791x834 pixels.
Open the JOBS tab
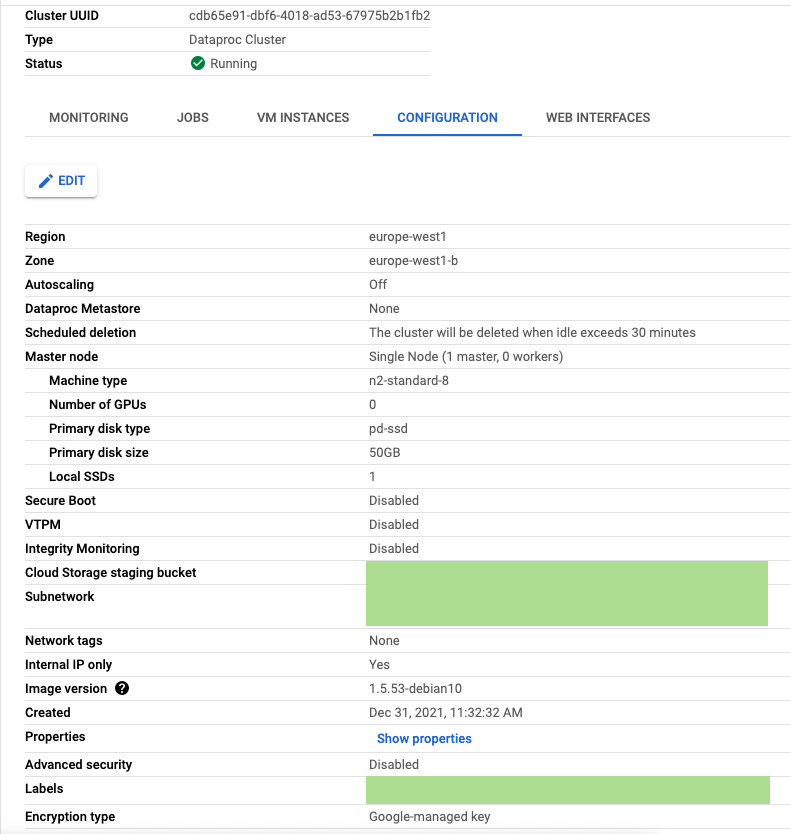[192, 117]
